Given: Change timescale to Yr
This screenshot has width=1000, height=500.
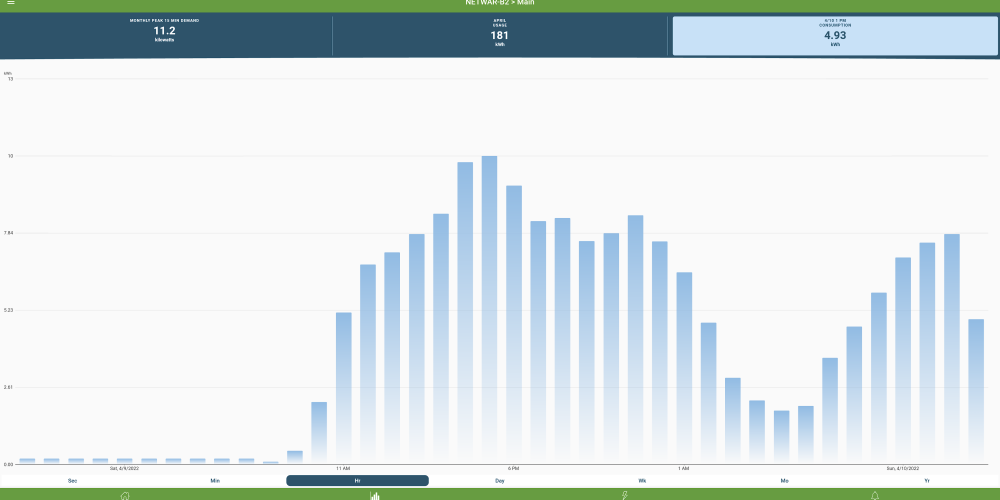Looking at the screenshot, I should (927, 481).
